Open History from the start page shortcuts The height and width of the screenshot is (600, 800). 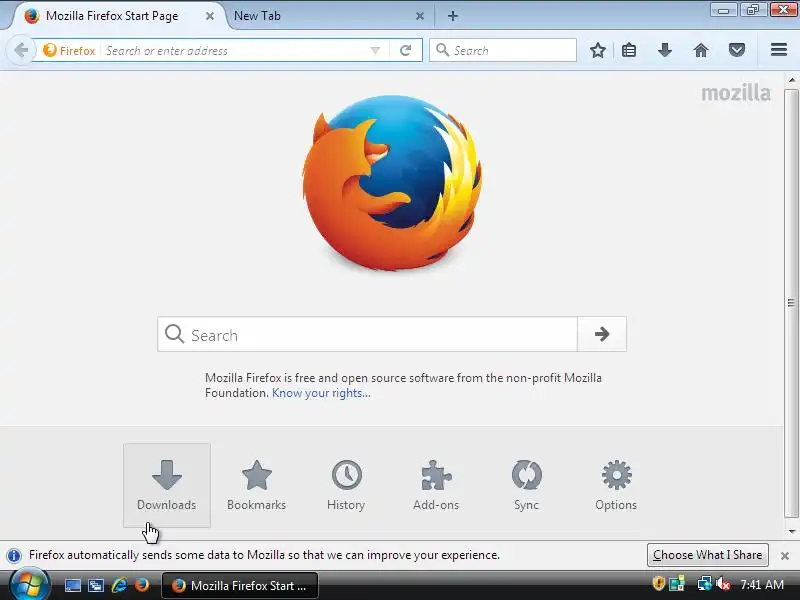[346, 485]
